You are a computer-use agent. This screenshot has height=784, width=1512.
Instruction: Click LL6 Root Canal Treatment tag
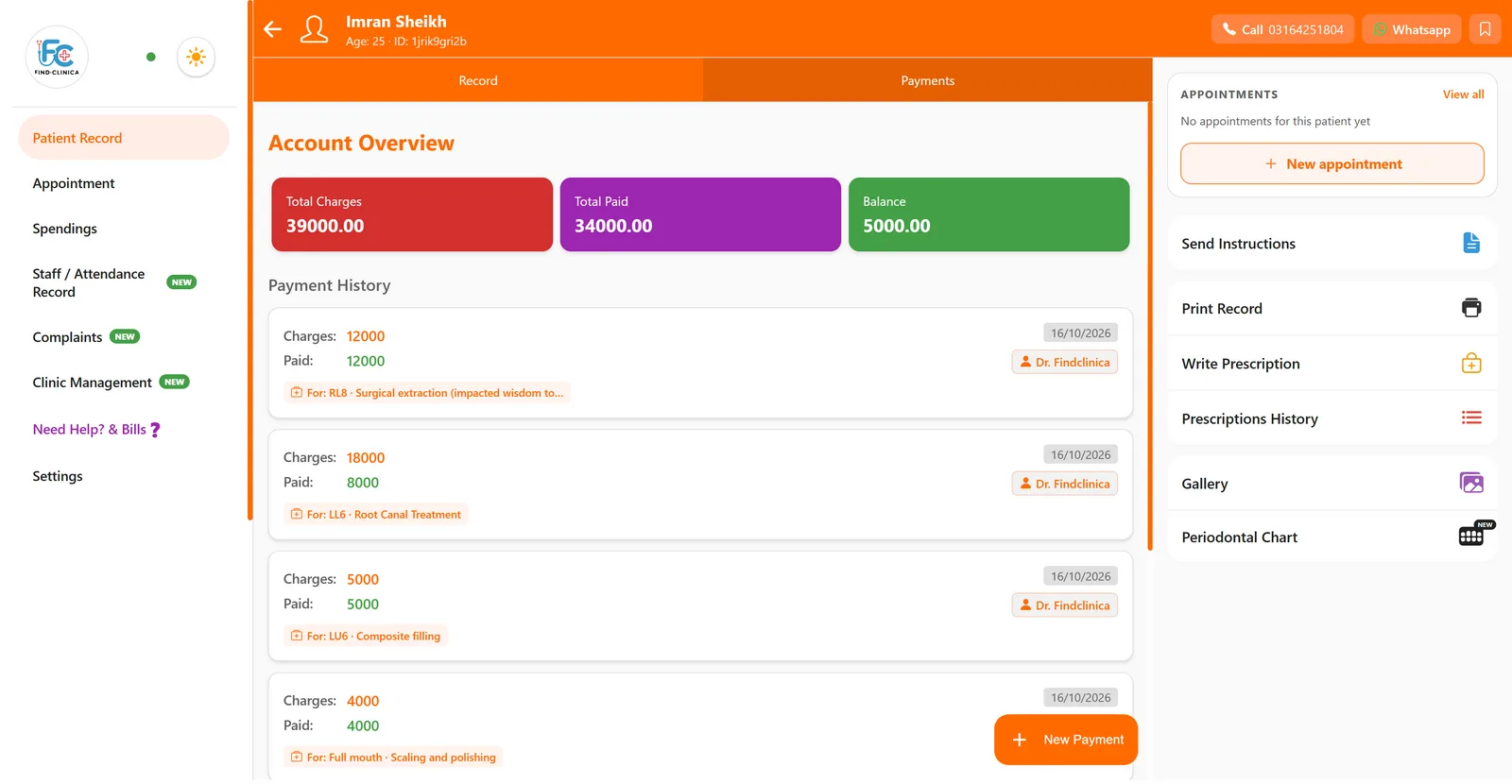click(376, 515)
